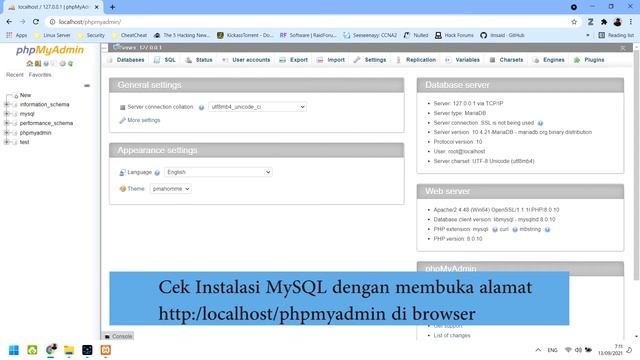The width and height of the screenshot is (640, 360).
Task: Open XAMPP orange icon on taskbar
Action: pyautogui.click(x=105, y=350)
